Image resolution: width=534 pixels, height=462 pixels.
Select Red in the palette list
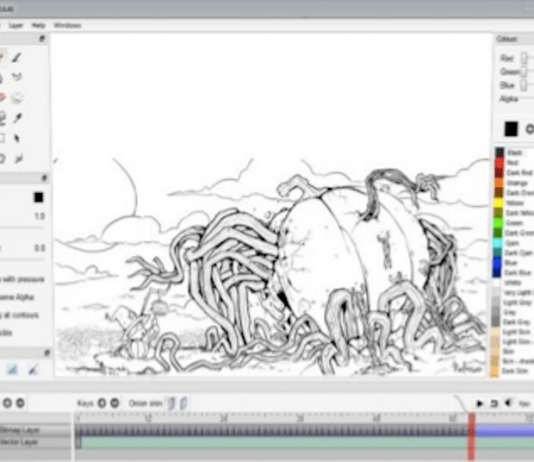(x=514, y=163)
